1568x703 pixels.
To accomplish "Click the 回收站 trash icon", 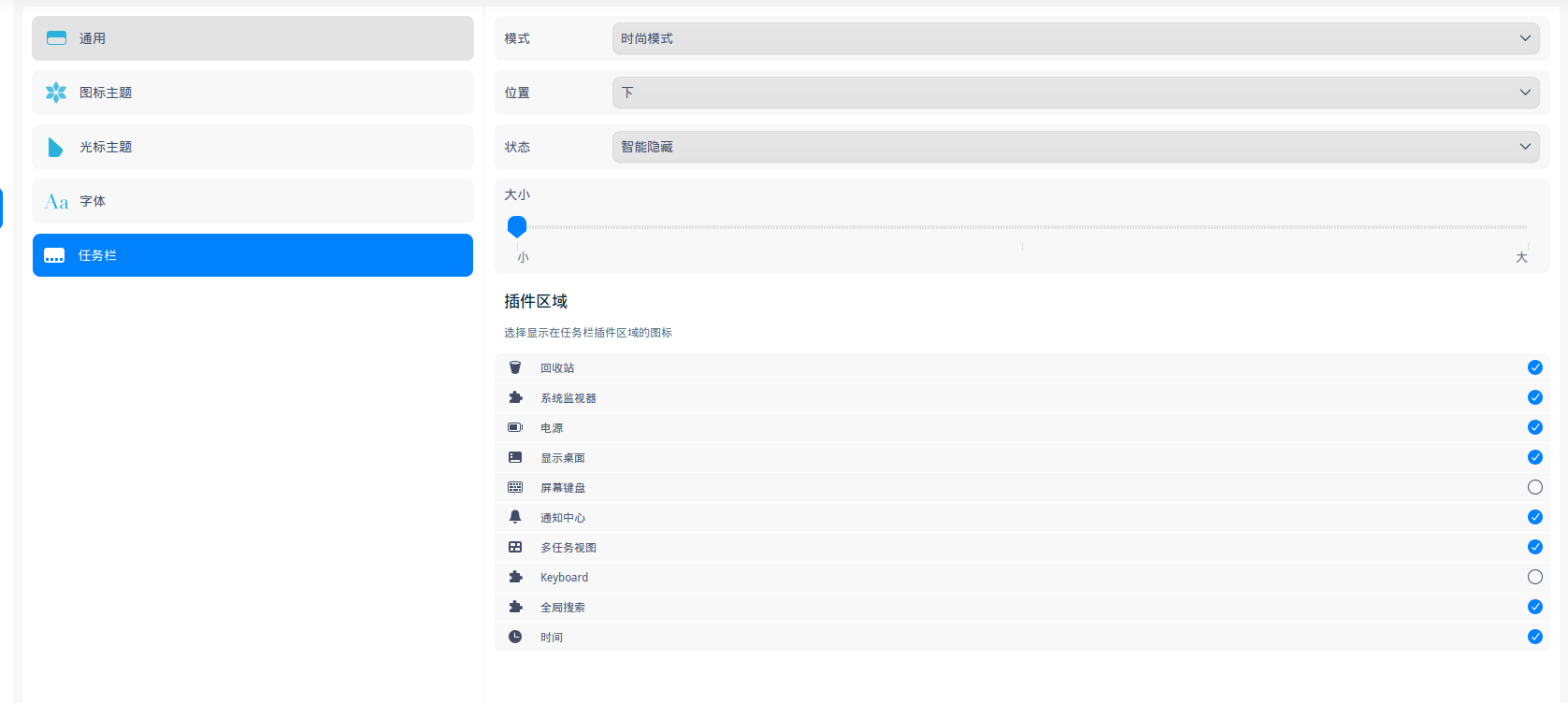I will pos(515,367).
